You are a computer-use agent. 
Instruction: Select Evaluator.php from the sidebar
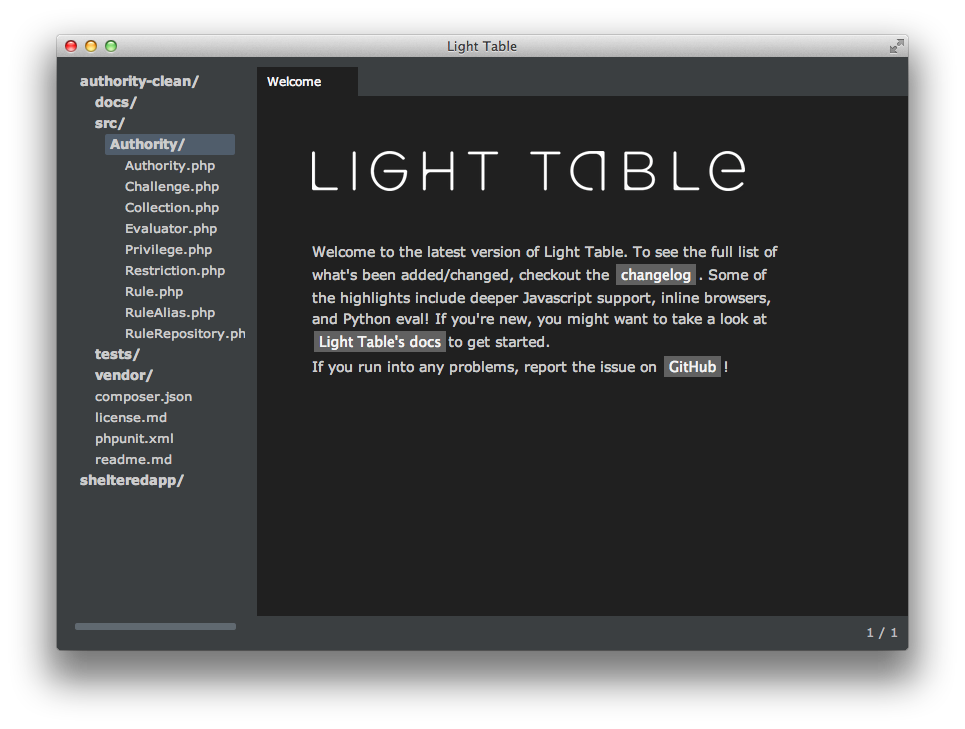tap(170, 229)
